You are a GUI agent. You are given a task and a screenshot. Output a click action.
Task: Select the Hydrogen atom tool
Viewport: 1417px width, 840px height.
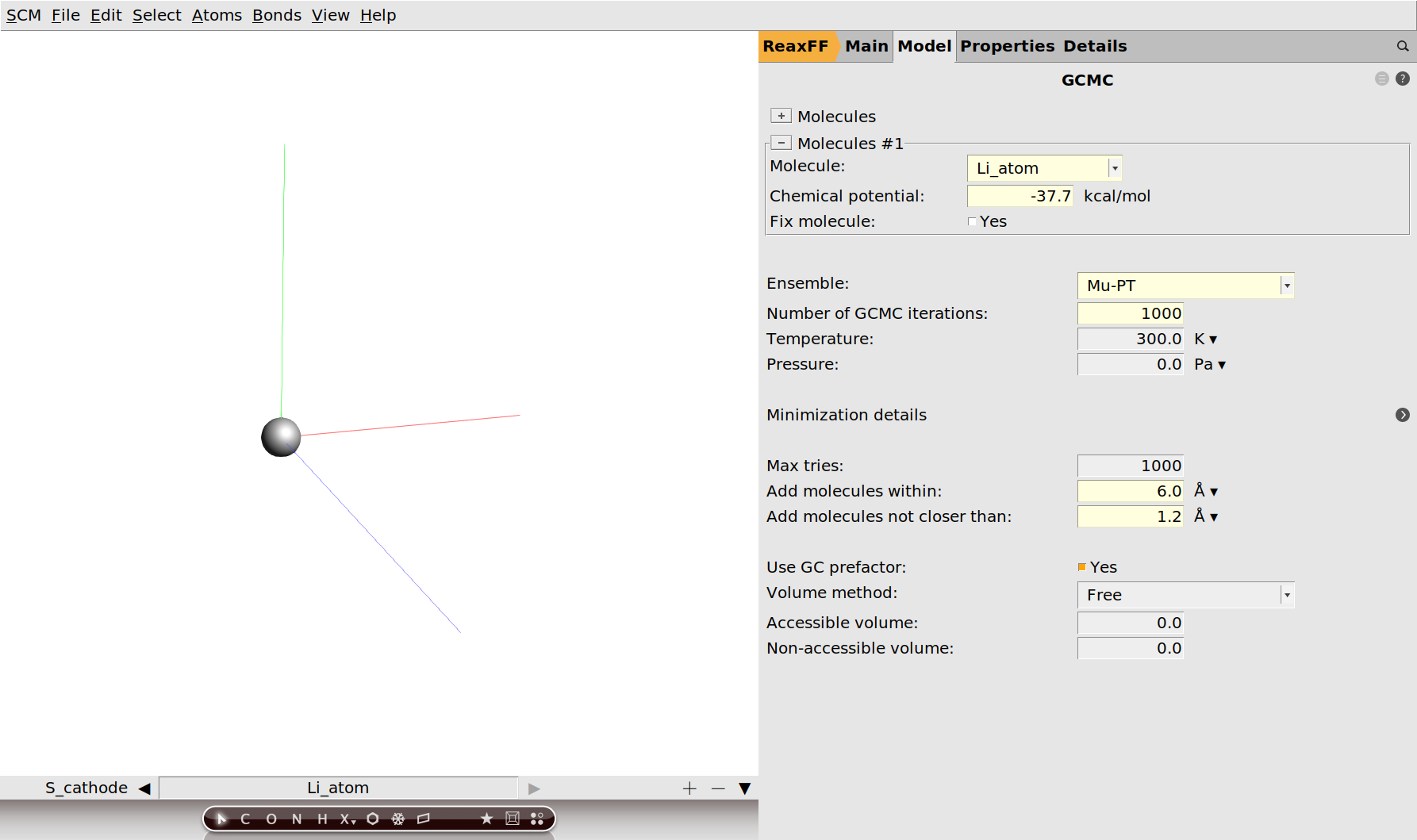(x=321, y=819)
